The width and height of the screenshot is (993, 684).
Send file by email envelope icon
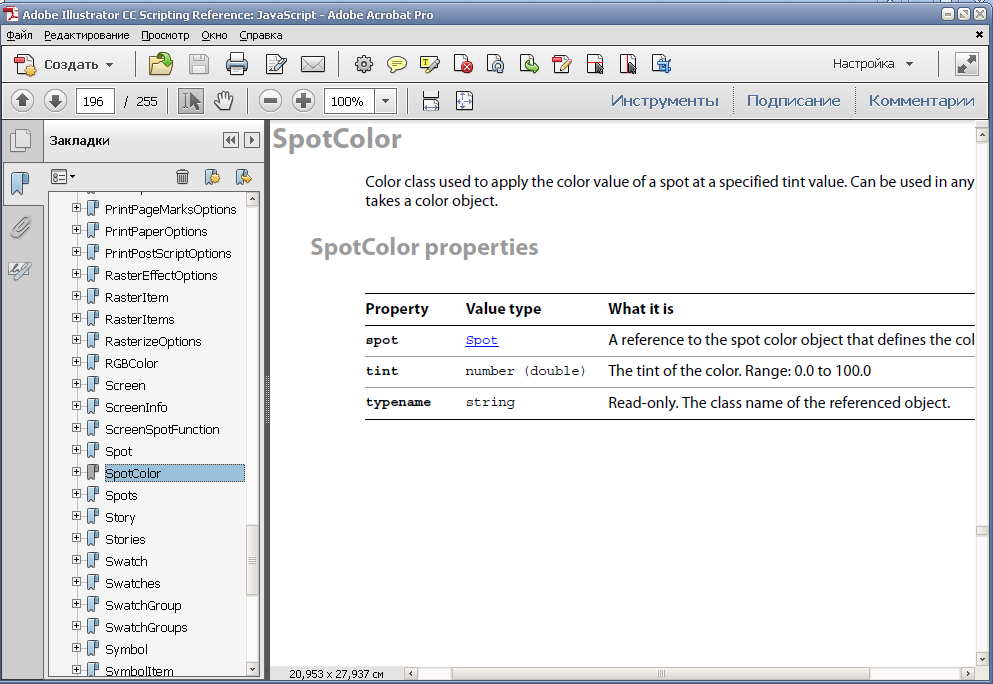313,64
